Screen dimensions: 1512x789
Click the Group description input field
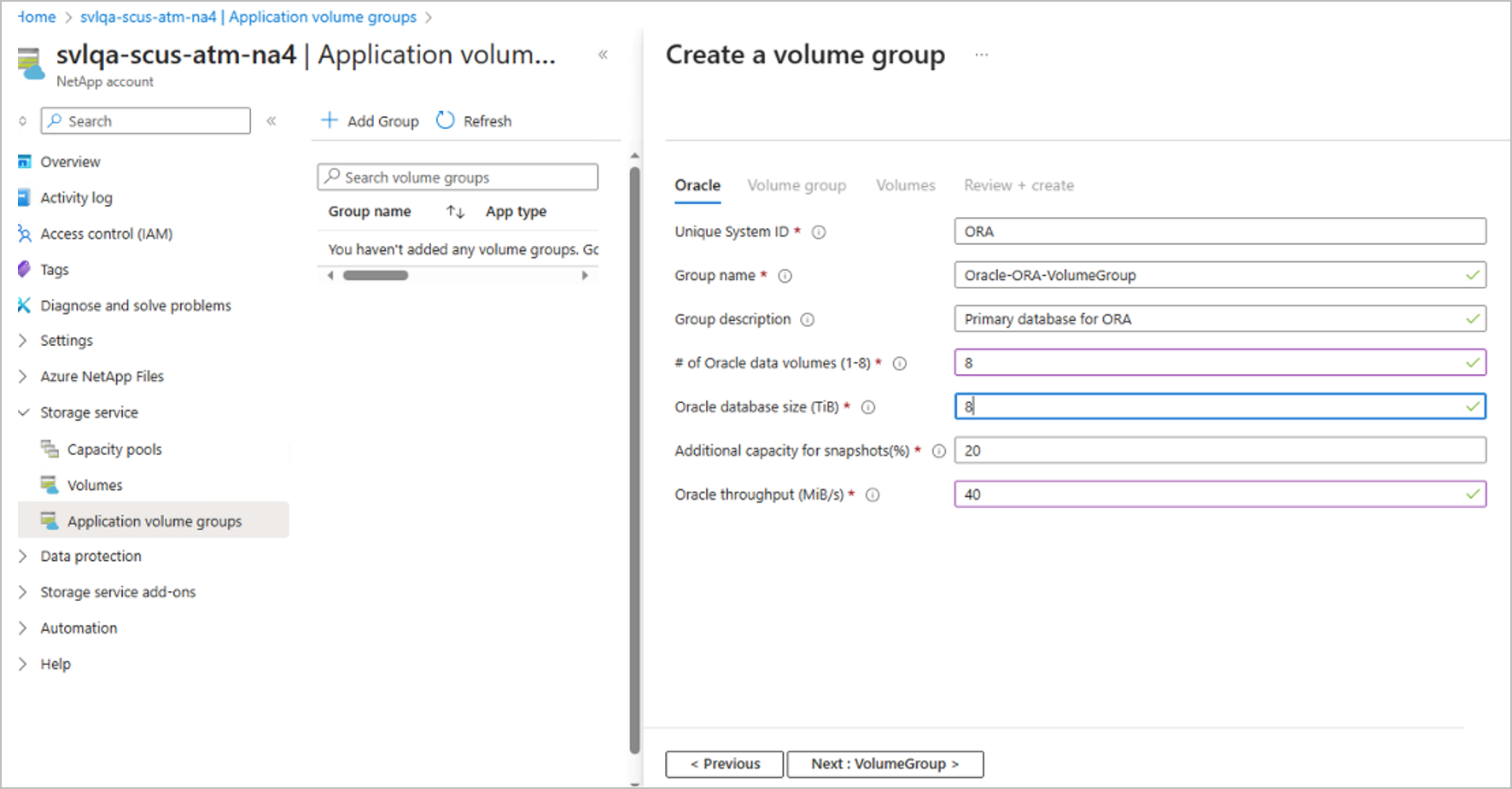tap(1220, 319)
